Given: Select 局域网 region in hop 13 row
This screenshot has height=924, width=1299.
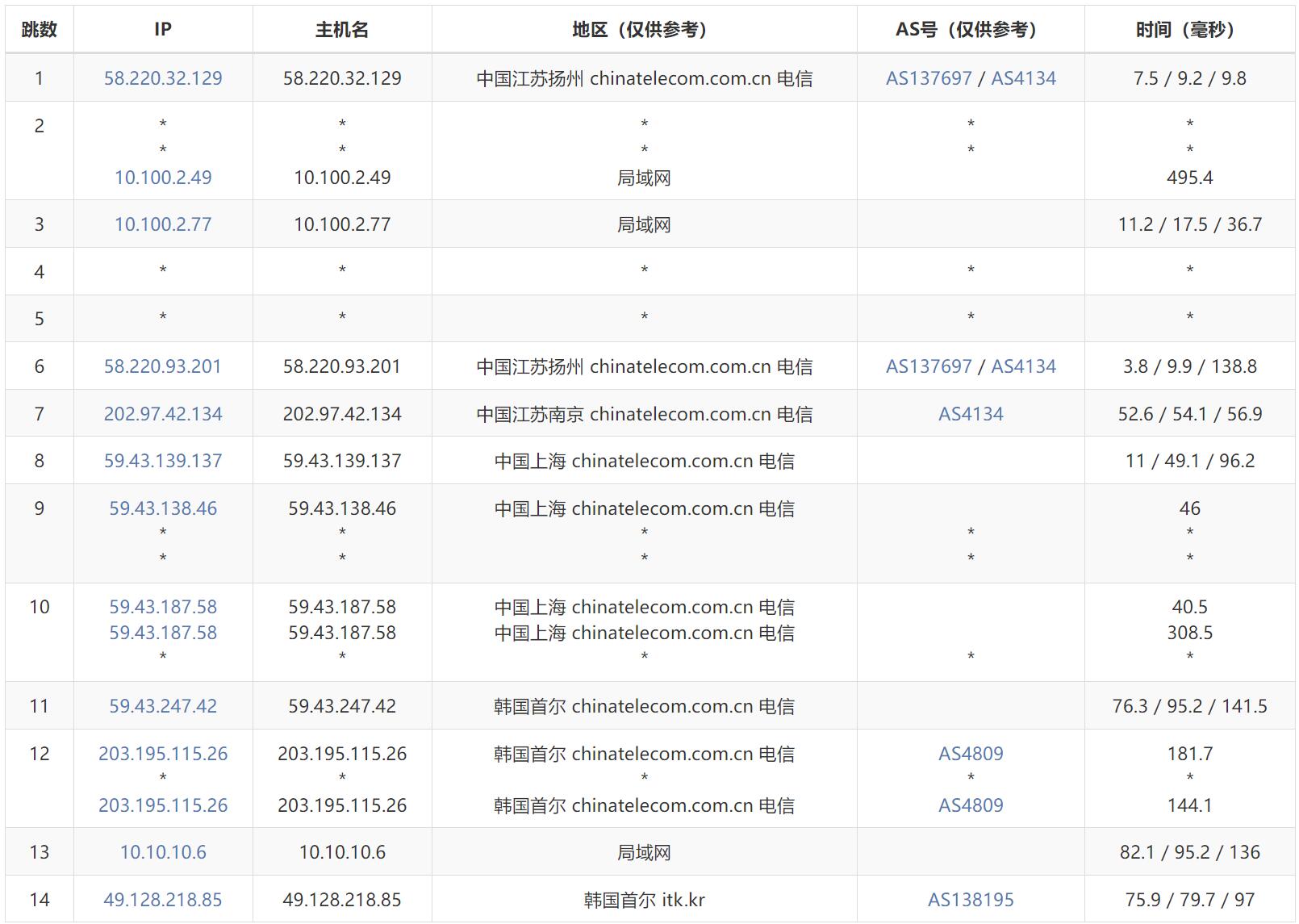Looking at the screenshot, I should 644,852.
